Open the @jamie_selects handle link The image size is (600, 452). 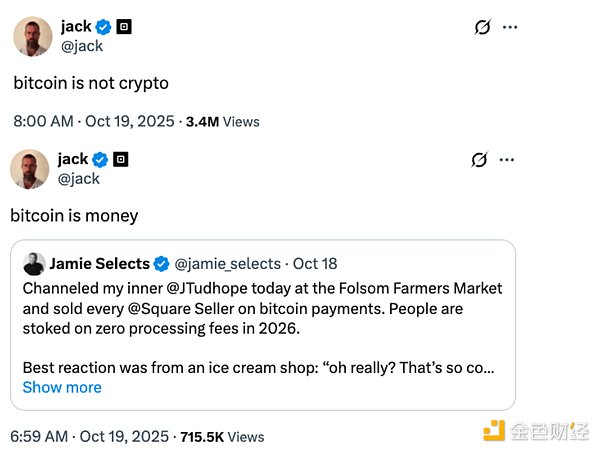(x=228, y=264)
